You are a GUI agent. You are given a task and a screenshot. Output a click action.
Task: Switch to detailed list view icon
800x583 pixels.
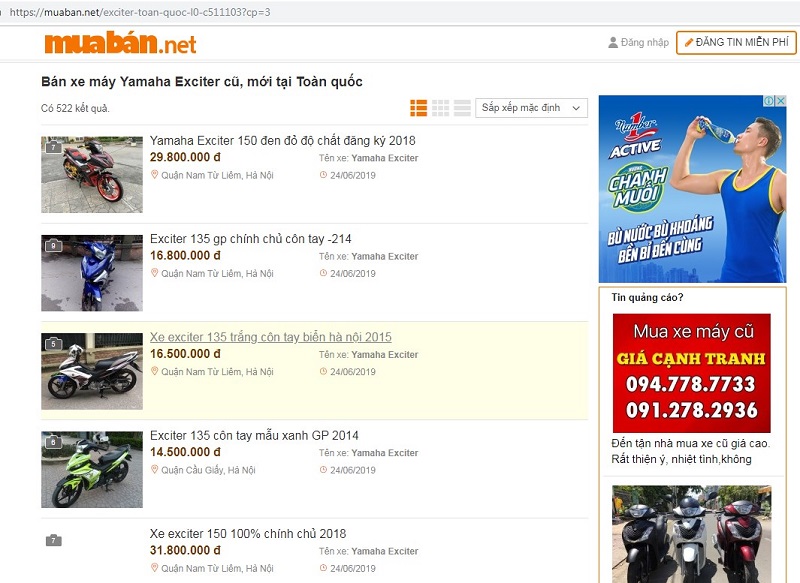[x=419, y=108]
